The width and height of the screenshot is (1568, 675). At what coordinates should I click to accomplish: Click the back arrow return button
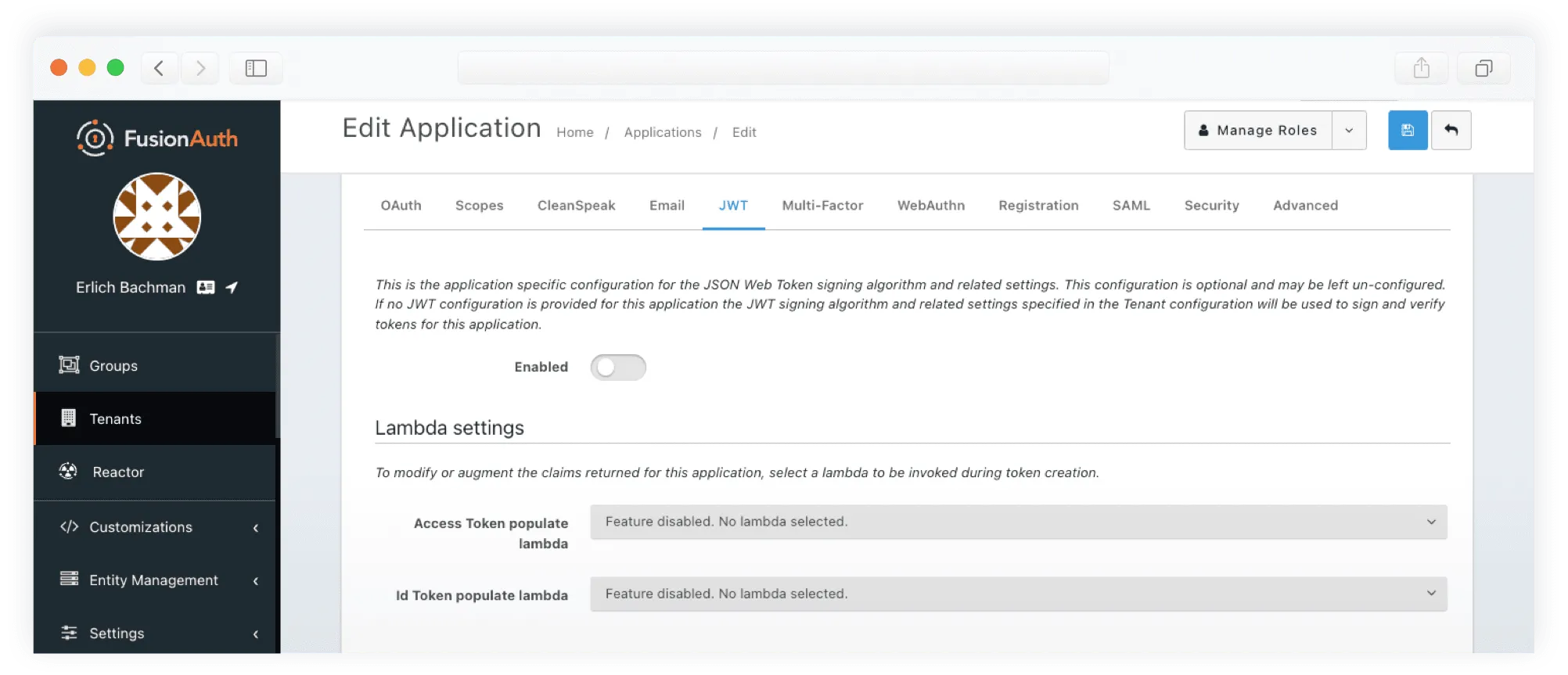[x=1451, y=131]
